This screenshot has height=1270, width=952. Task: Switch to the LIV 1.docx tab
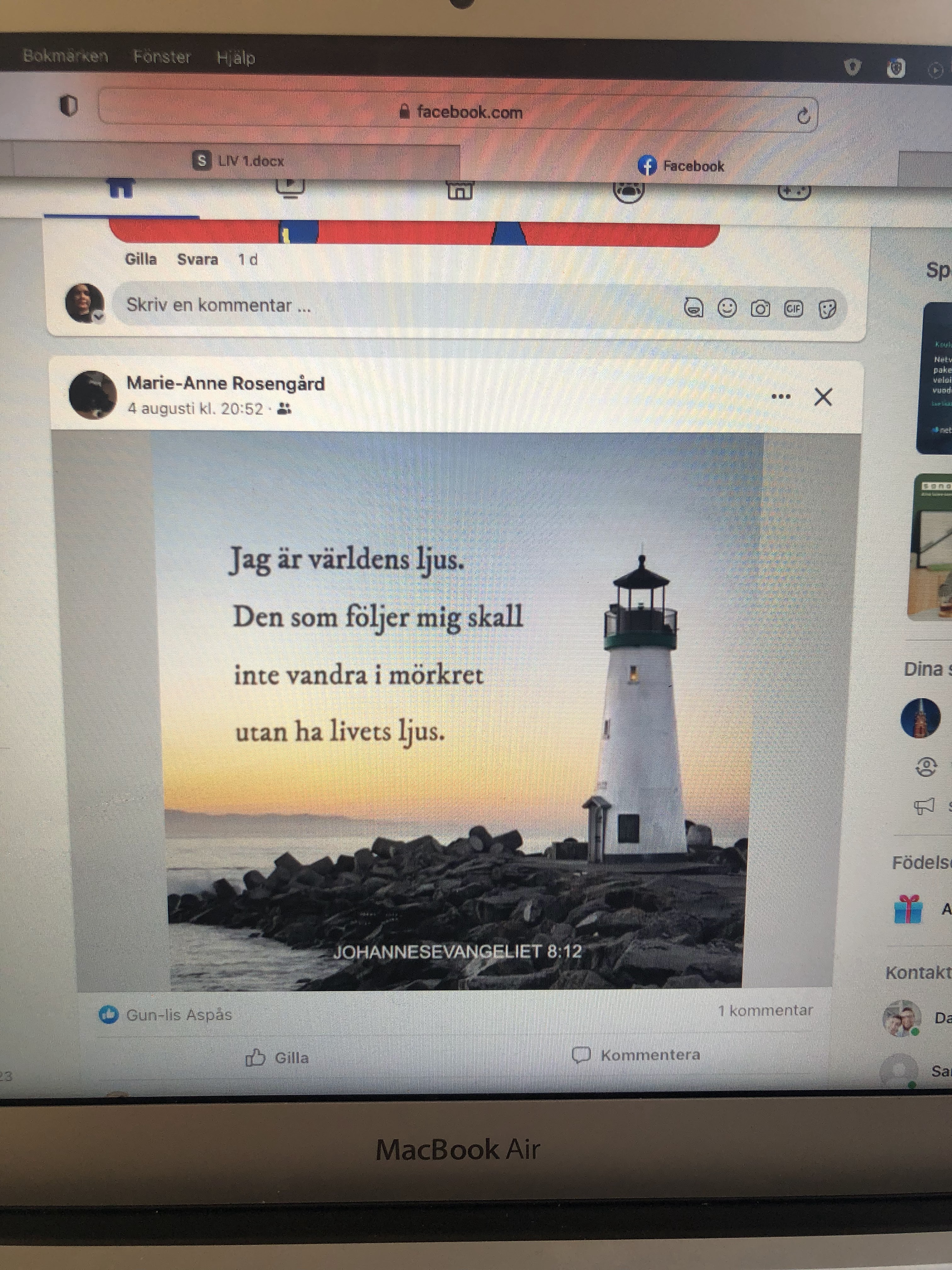pyautogui.click(x=239, y=161)
